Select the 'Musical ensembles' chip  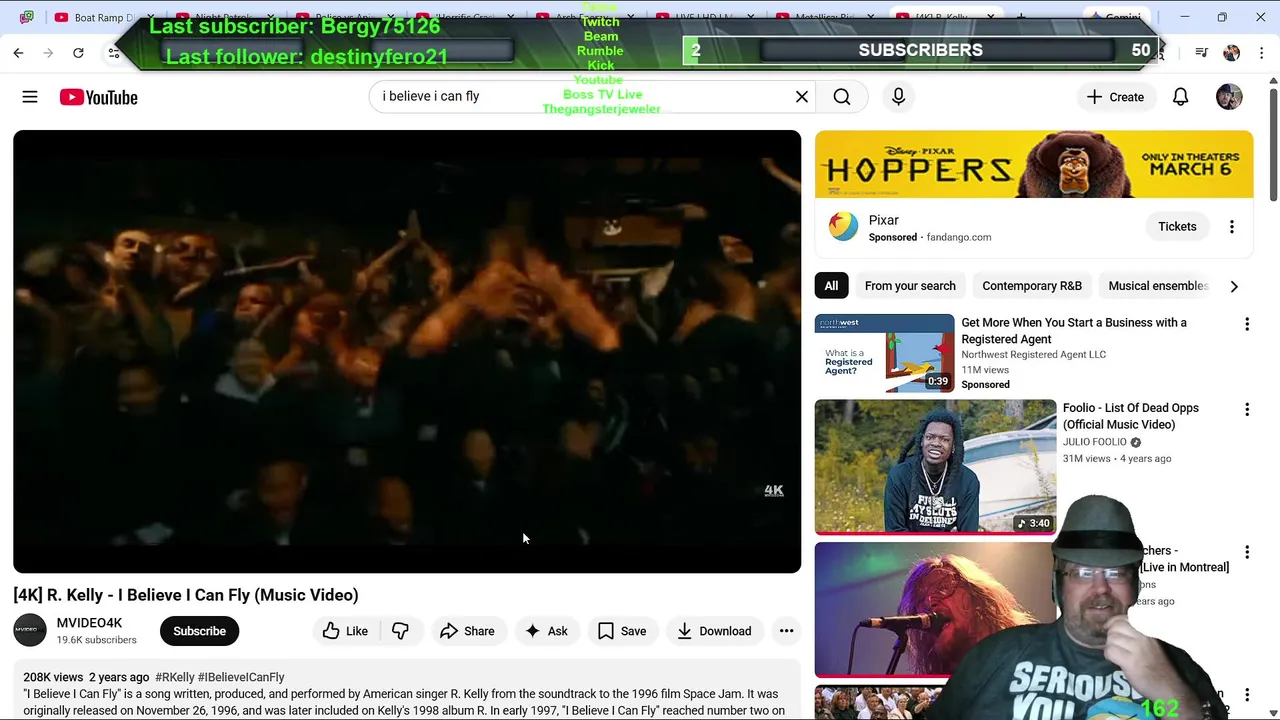coord(1158,286)
